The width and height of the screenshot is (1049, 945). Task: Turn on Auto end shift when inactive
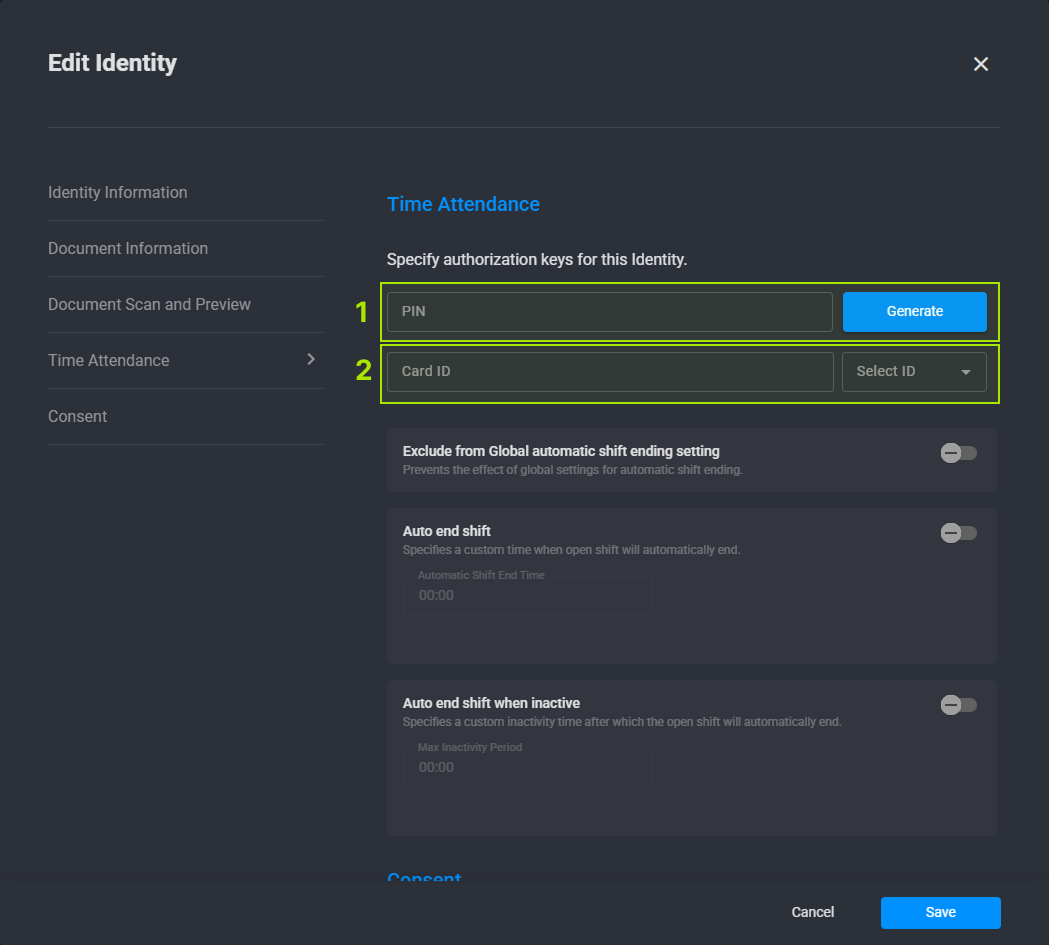click(958, 705)
